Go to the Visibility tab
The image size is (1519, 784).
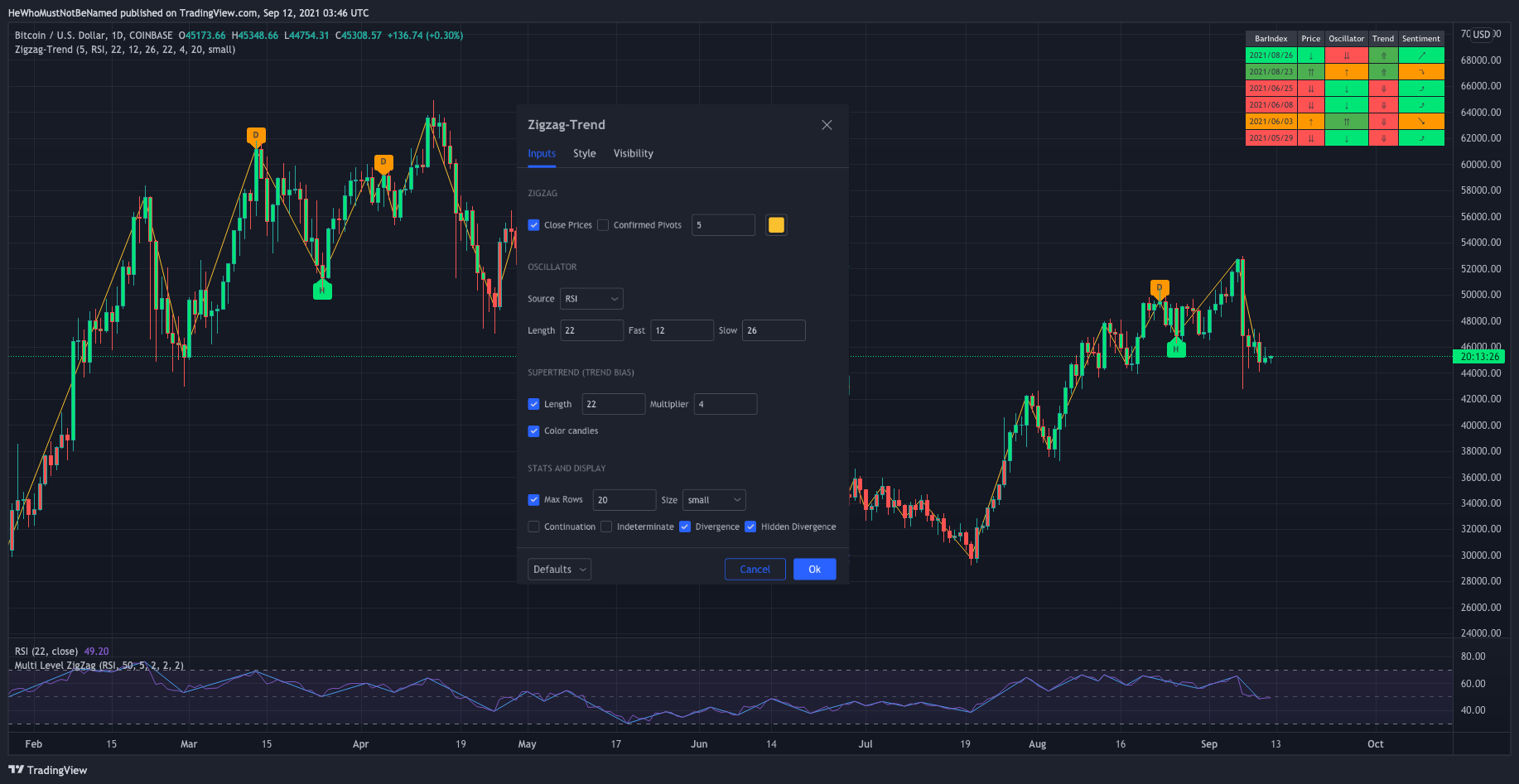(x=634, y=154)
